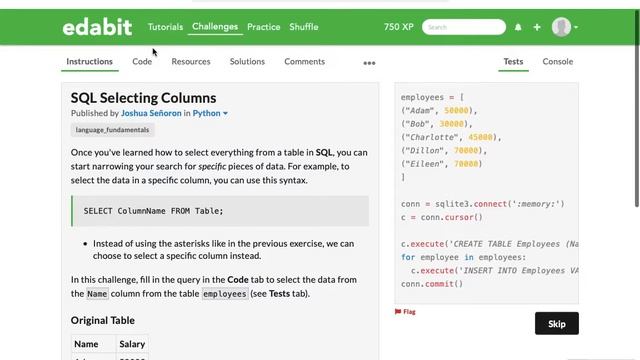Click the ("Bob", 30000) test line
The image size is (640, 360).
click(436, 124)
